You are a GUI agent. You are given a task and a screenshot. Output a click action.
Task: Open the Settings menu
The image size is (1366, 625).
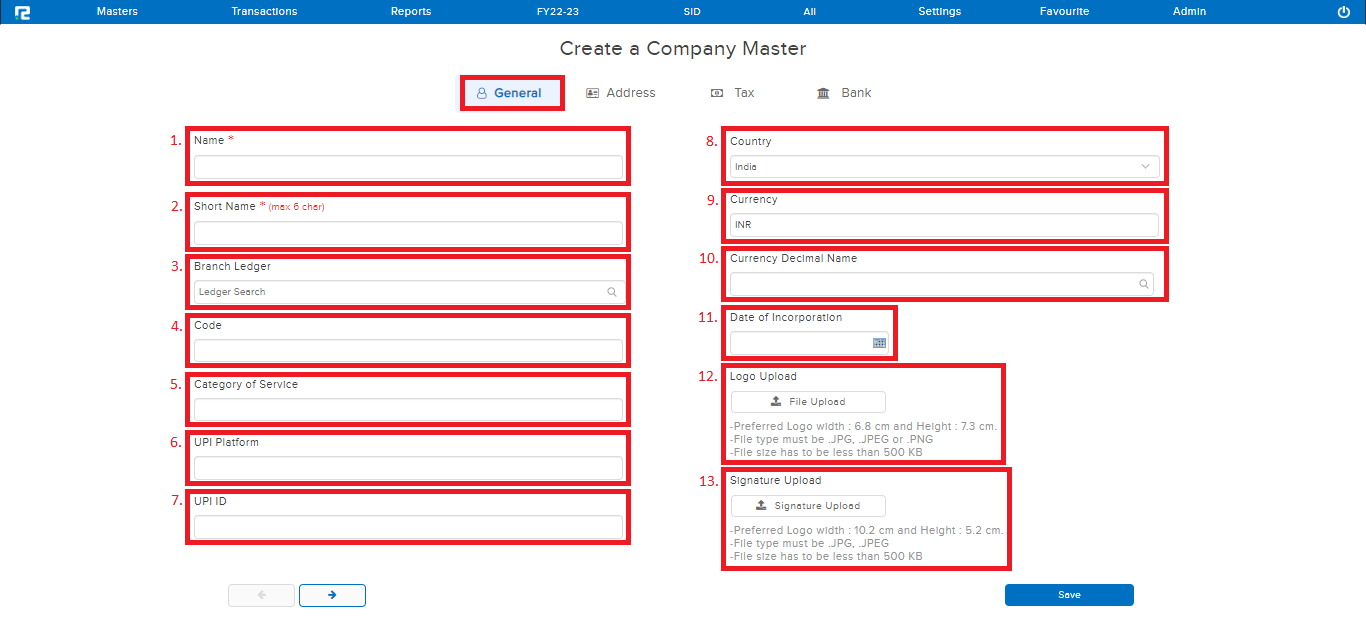point(939,12)
